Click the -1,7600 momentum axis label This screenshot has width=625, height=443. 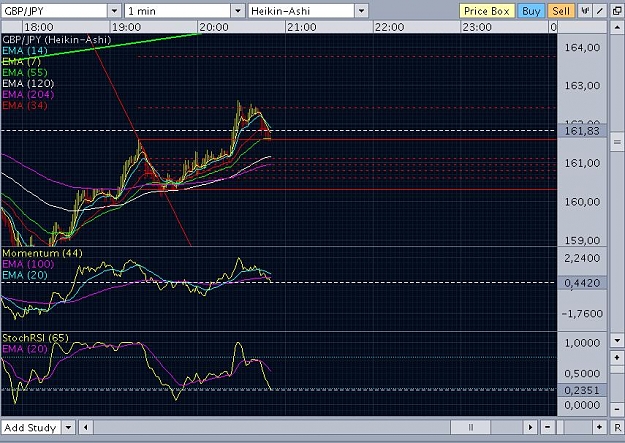pyautogui.click(x=582, y=313)
